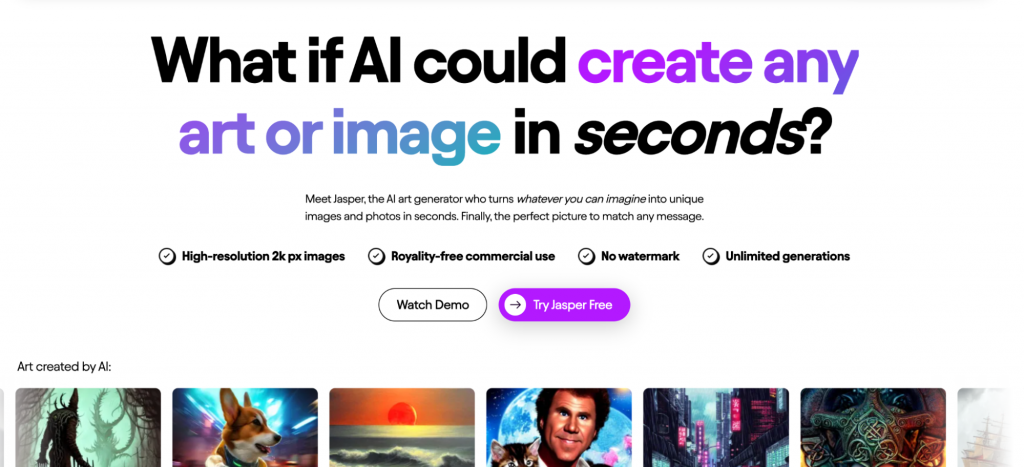Click the checkmark icon beside No watermark

click(x=586, y=256)
